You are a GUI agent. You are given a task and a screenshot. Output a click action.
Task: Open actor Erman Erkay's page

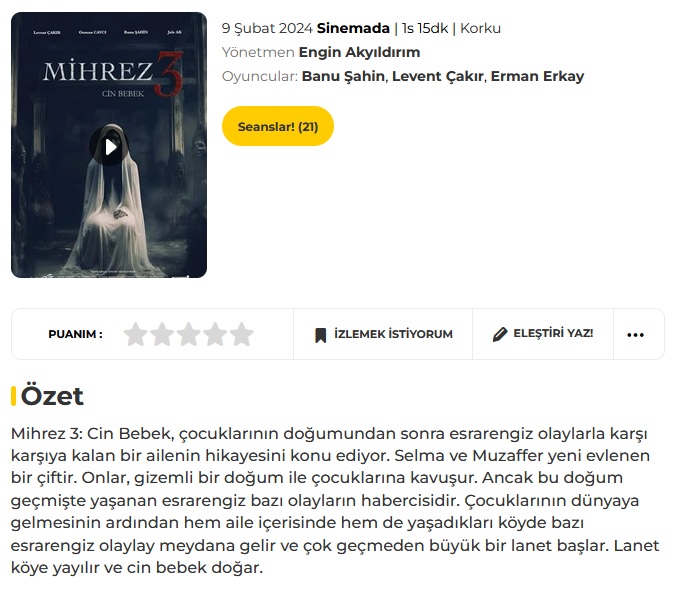[x=537, y=76]
